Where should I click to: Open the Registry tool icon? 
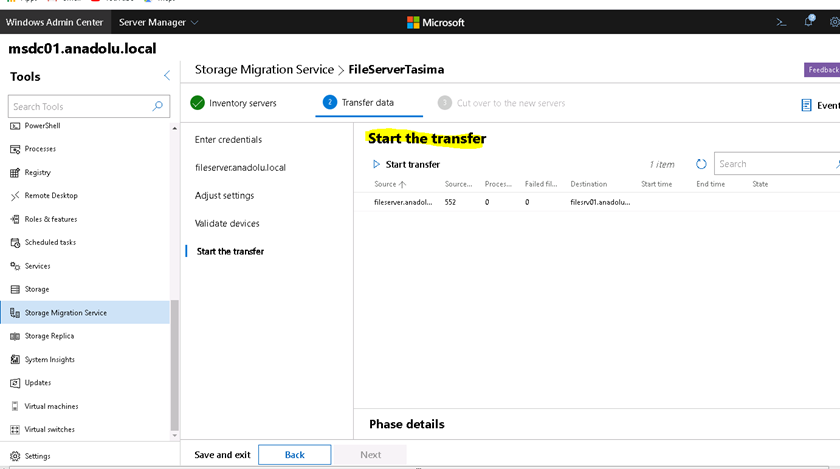(x=15, y=173)
